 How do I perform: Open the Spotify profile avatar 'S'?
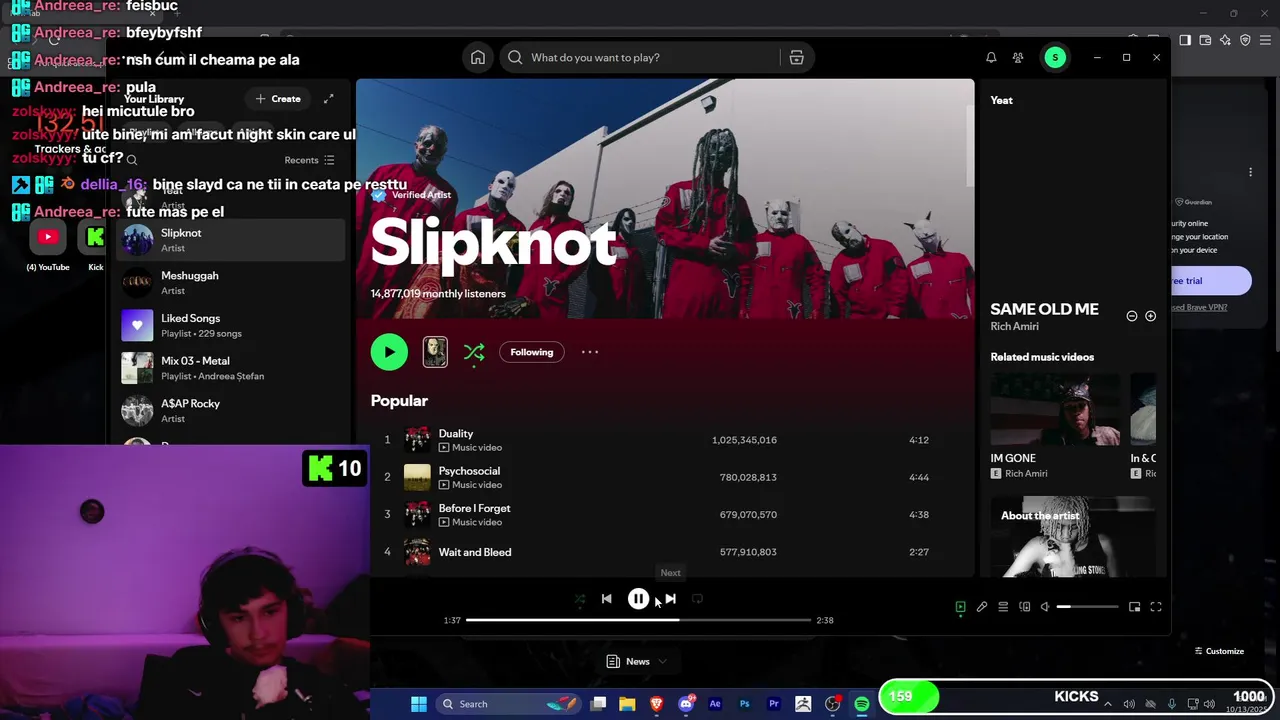point(1055,58)
